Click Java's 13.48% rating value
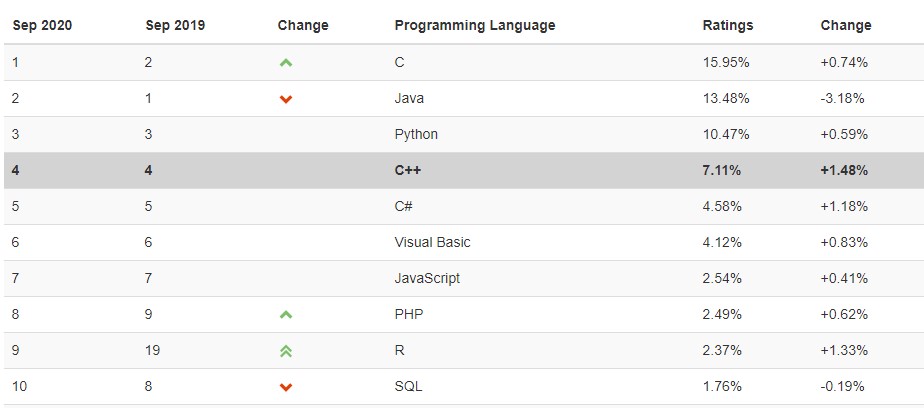The width and height of the screenshot is (924, 408). click(x=726, y=98)
